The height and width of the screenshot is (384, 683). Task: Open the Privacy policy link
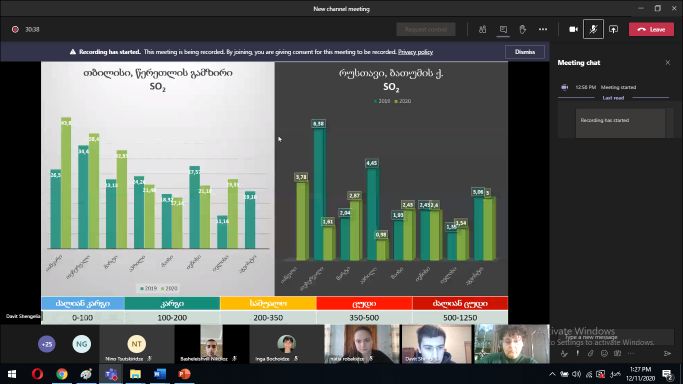[x=415, y=52]
